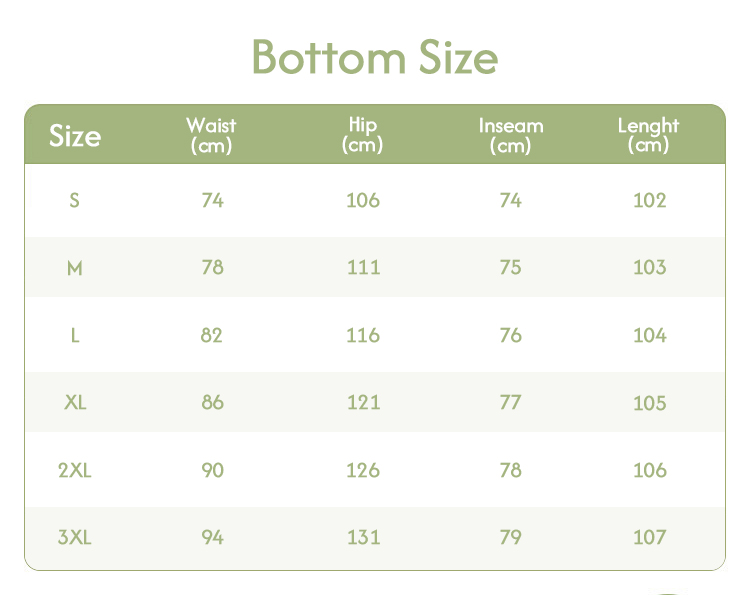Click the "Waist (cm)" column header

(211, 135)
